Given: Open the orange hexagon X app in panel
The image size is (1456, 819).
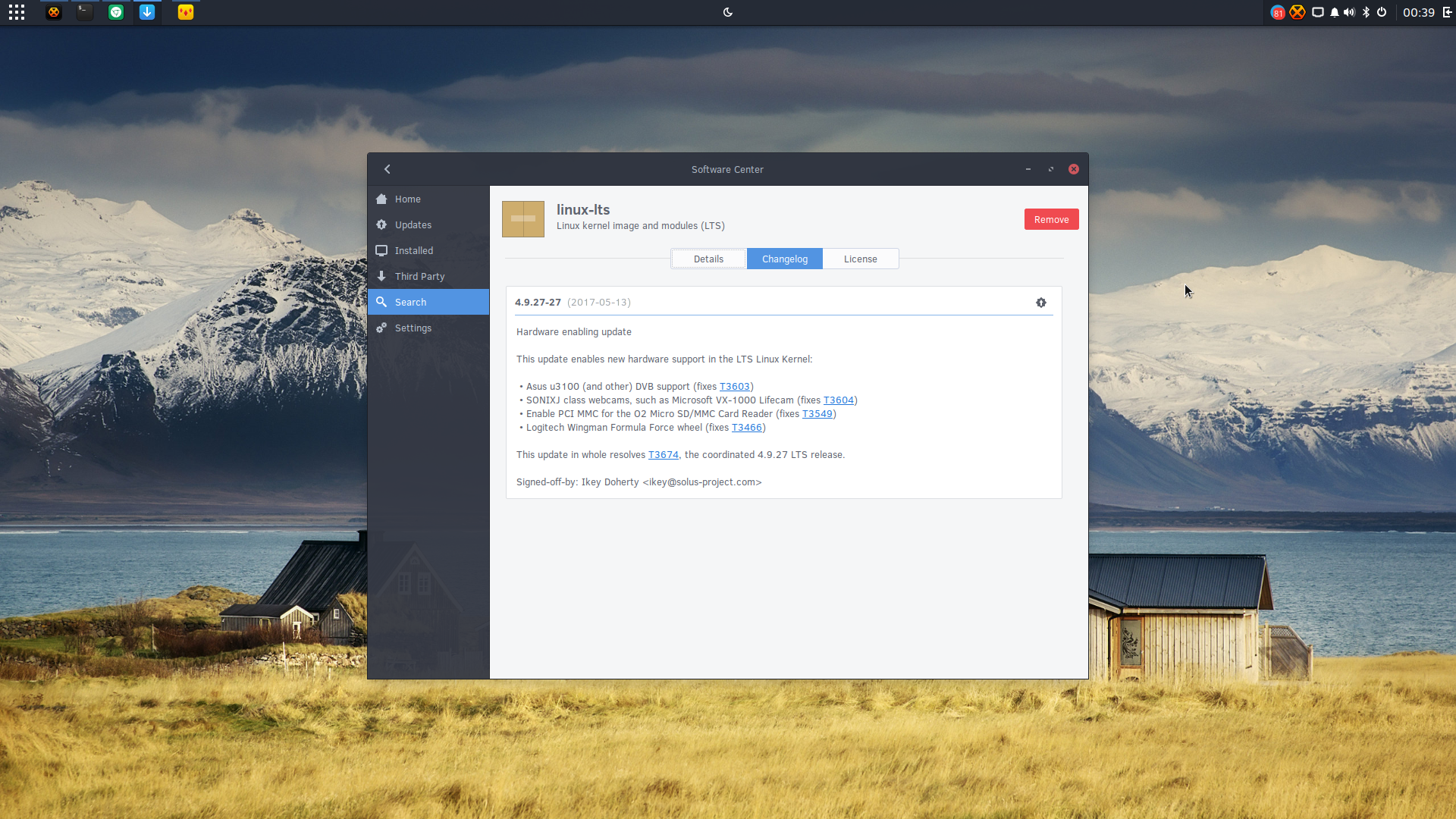Looking at the screenshot, I should pyautogui.click(x=53, y=12).
